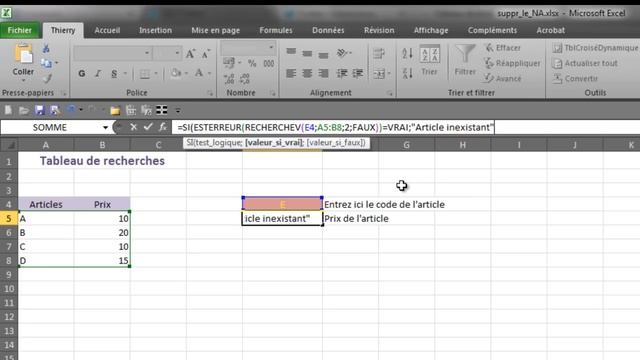
Task: Open the Fichier tab
Action: (x=20, y=30)
